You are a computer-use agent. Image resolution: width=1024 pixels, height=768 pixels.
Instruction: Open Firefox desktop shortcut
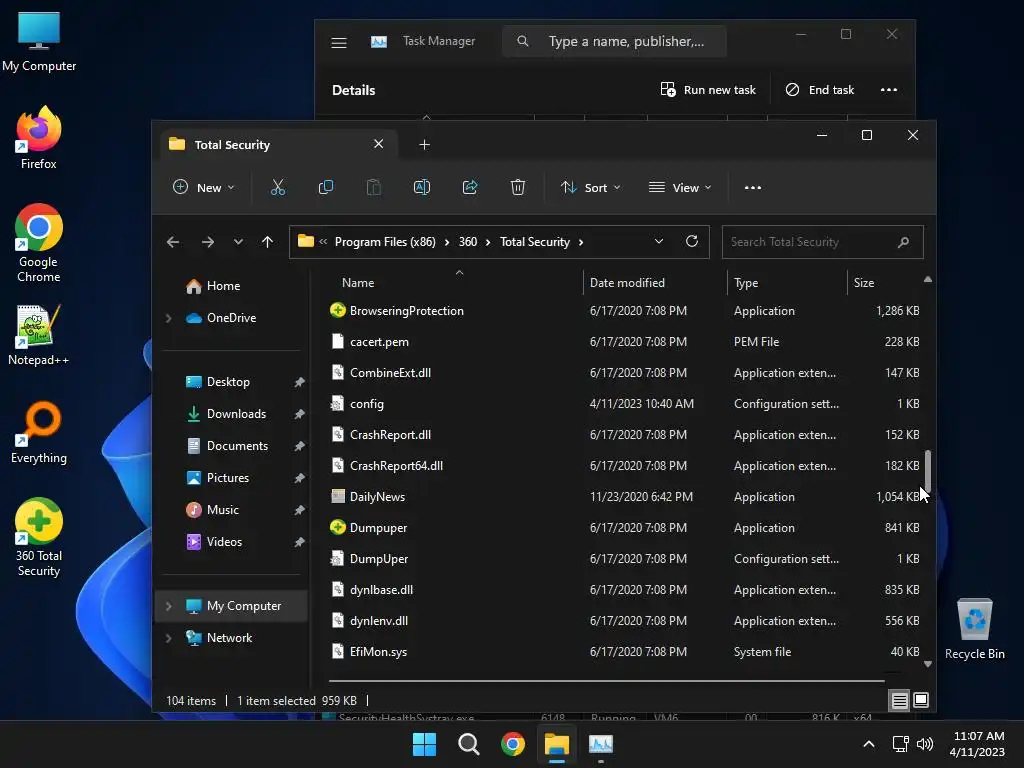pos(39,138)
